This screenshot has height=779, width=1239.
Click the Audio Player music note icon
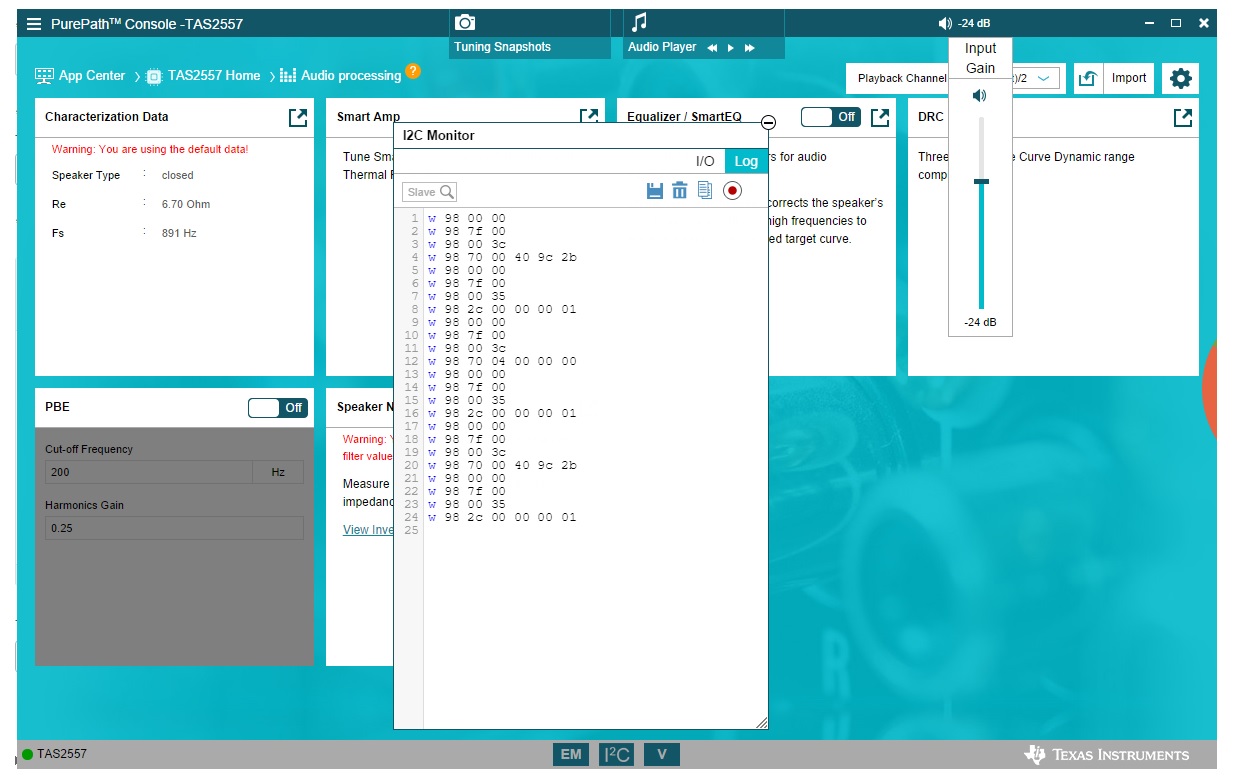[639, 22]
